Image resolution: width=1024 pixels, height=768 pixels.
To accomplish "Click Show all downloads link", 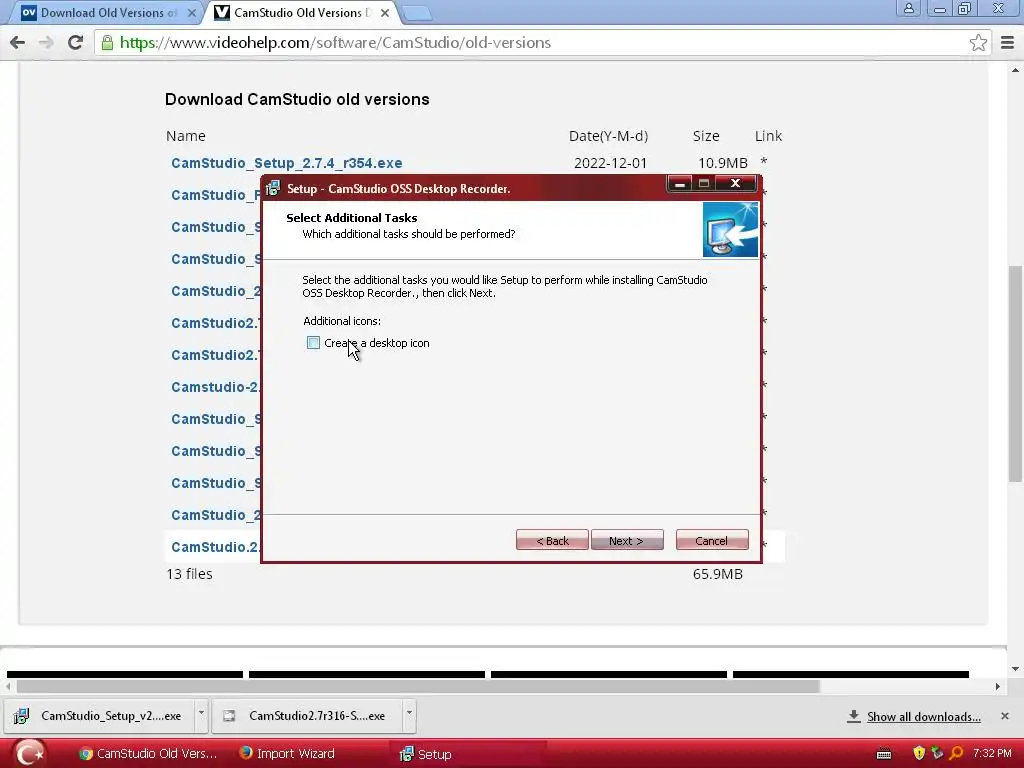I will coord(923,717).
